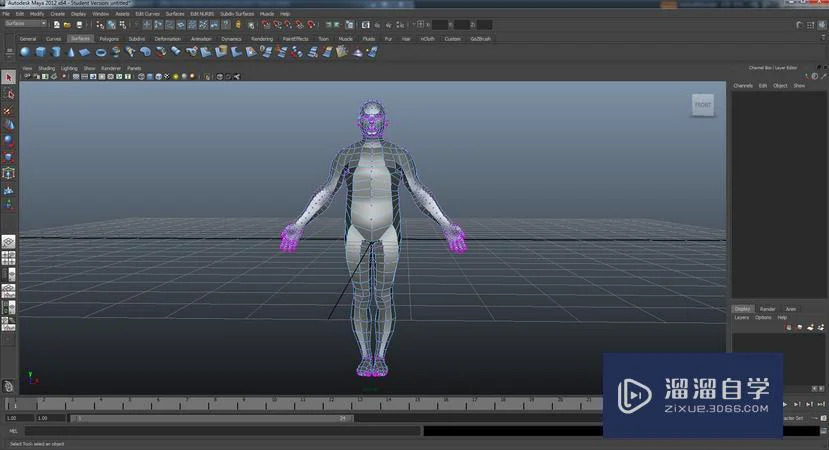829x450 pixels.
Task: Open the Surfaces menu set dropdown
Action: pyautogui.click(x=25, y=24)
